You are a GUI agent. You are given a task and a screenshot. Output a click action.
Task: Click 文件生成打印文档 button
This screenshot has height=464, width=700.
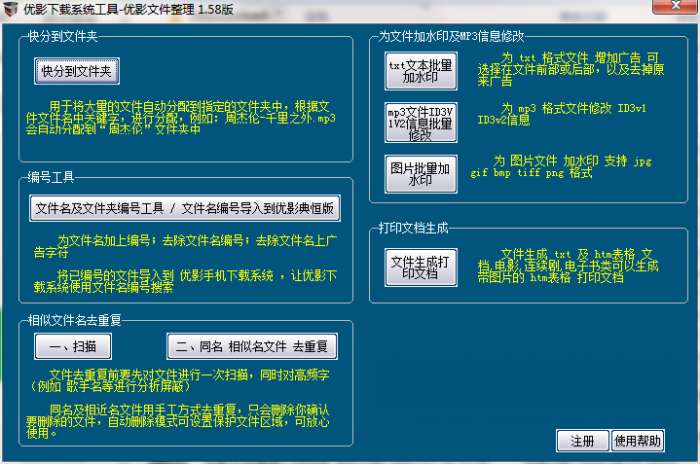tap(421, 268)
